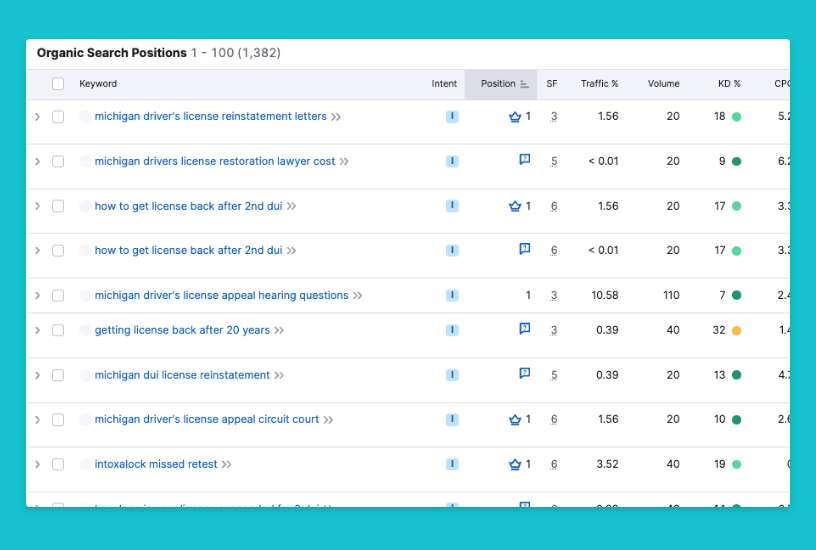This screenshot has height=550, width=816.
Task: Click double-arrow icon after appeal hearing questions keyword
Action: pyautogui.click(x=358, y=296)
